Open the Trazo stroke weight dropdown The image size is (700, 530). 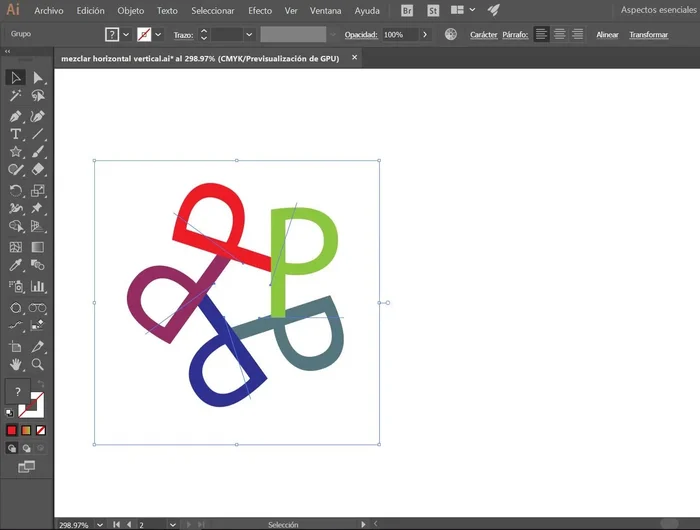point(249,34)
